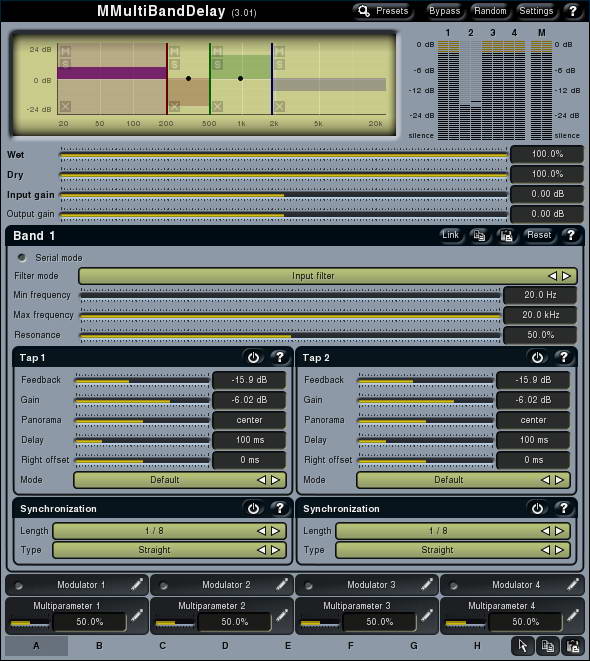590x661 pixels.
Task: Switch to preset slot H
Action: pos(477,646)
